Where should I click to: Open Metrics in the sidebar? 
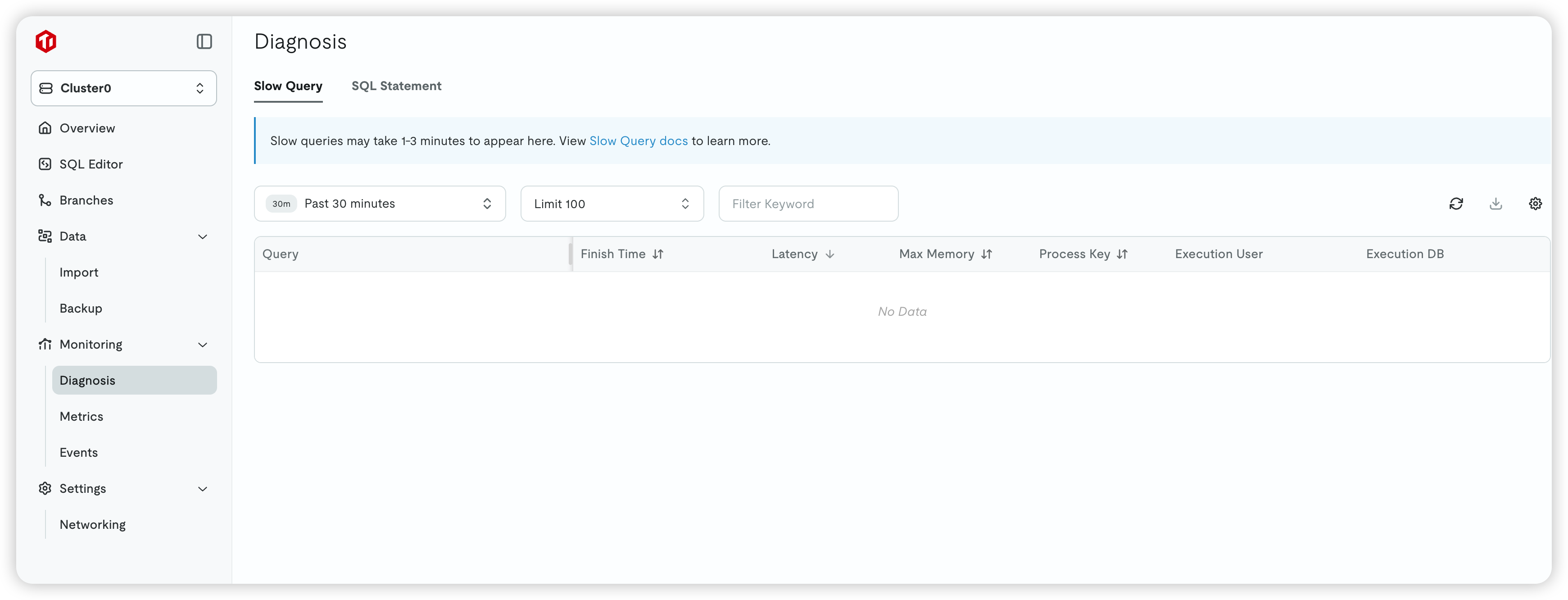click(x=82, y=416)
